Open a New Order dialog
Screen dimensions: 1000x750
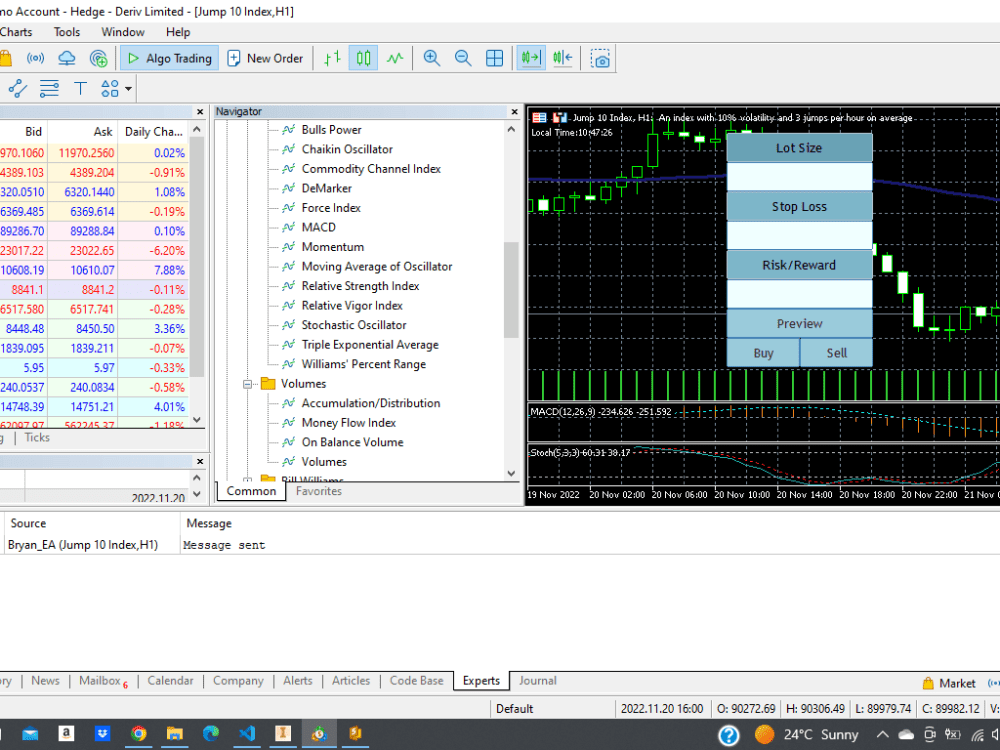(265, 58)
